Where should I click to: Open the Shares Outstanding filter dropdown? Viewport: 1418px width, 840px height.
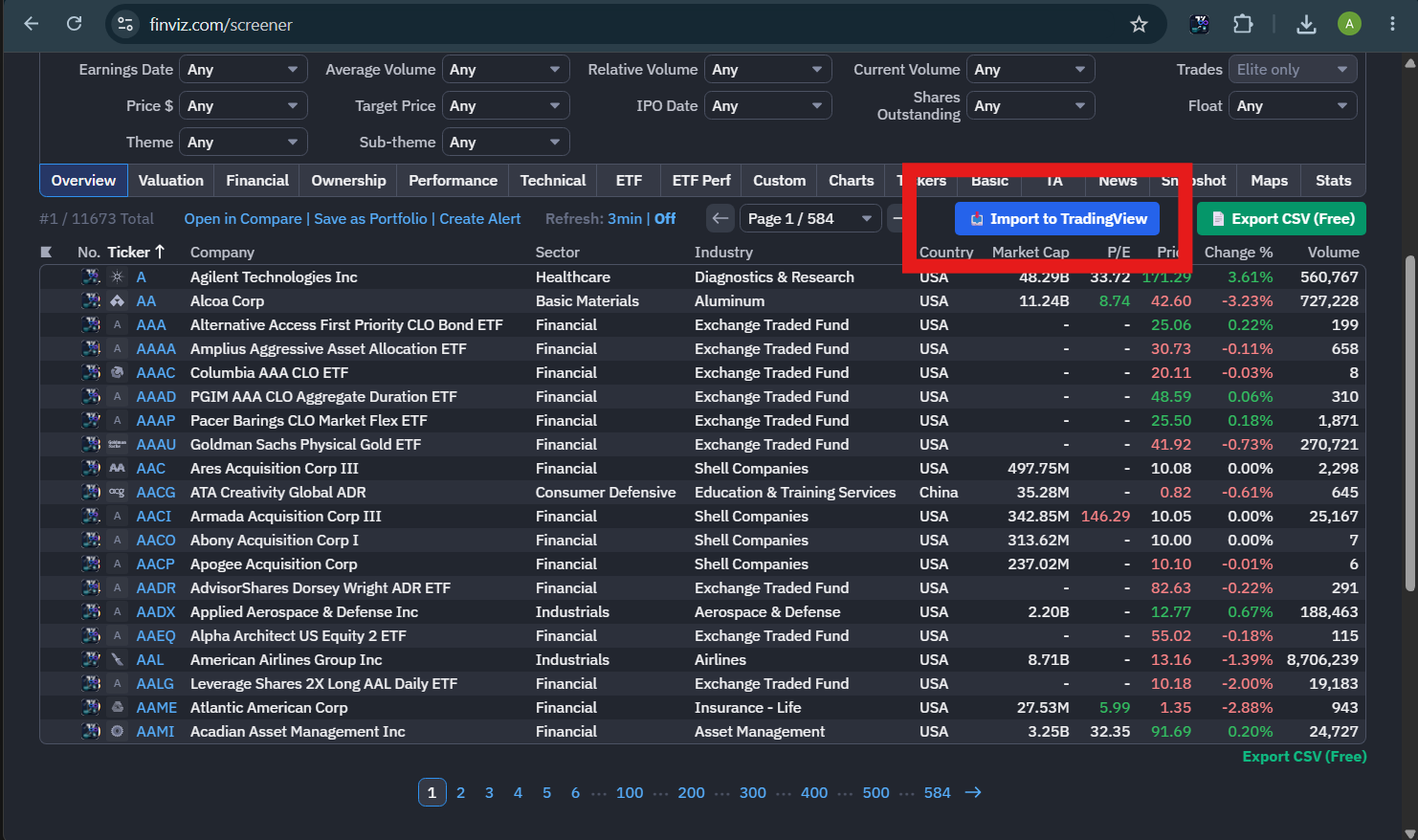click(x=1030, y=105)
